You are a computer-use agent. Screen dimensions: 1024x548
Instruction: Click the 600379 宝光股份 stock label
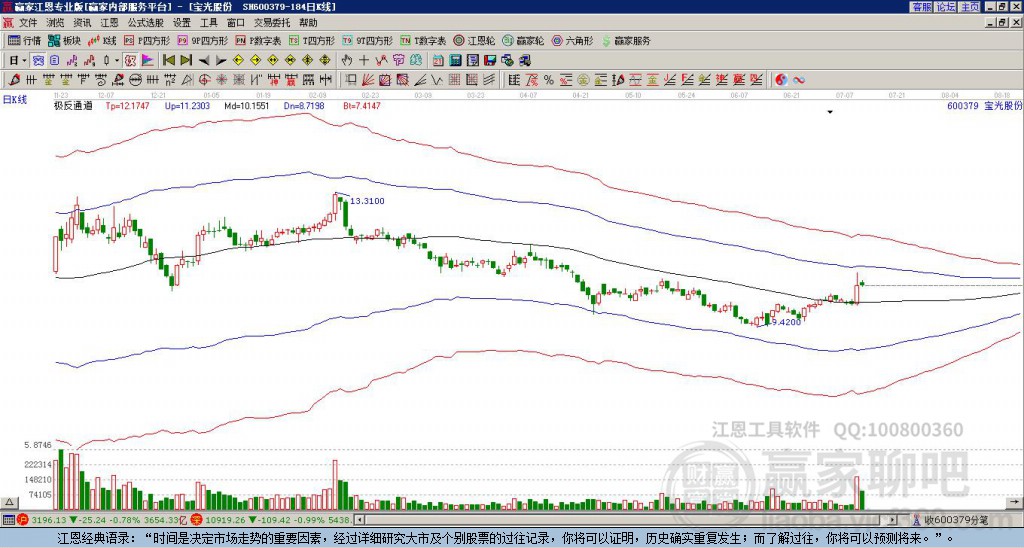(x=984, y=105)
